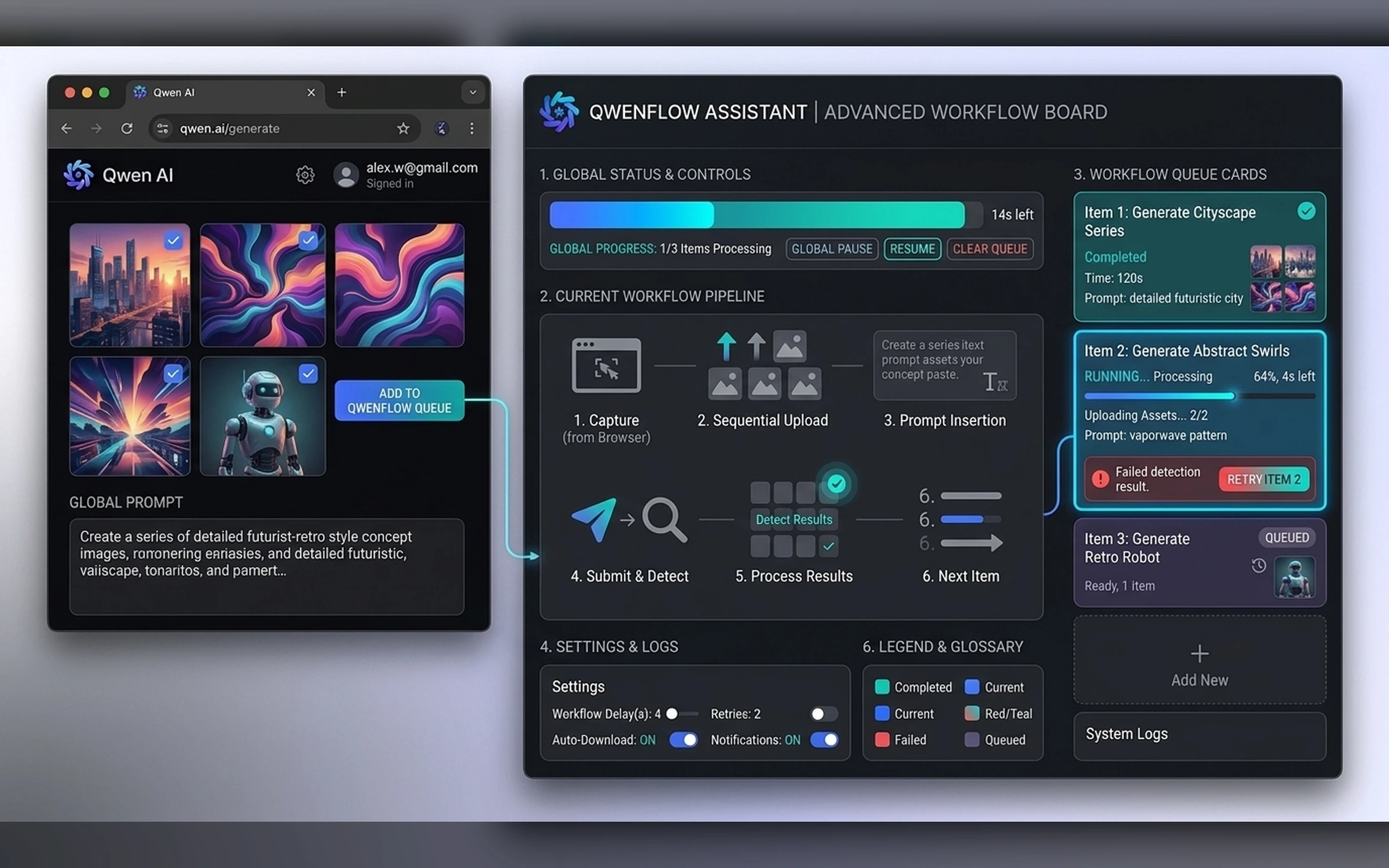Uncheck the checked swirl image checkbox
Viewport: 1389px width, 868px height.
(308, 240)
